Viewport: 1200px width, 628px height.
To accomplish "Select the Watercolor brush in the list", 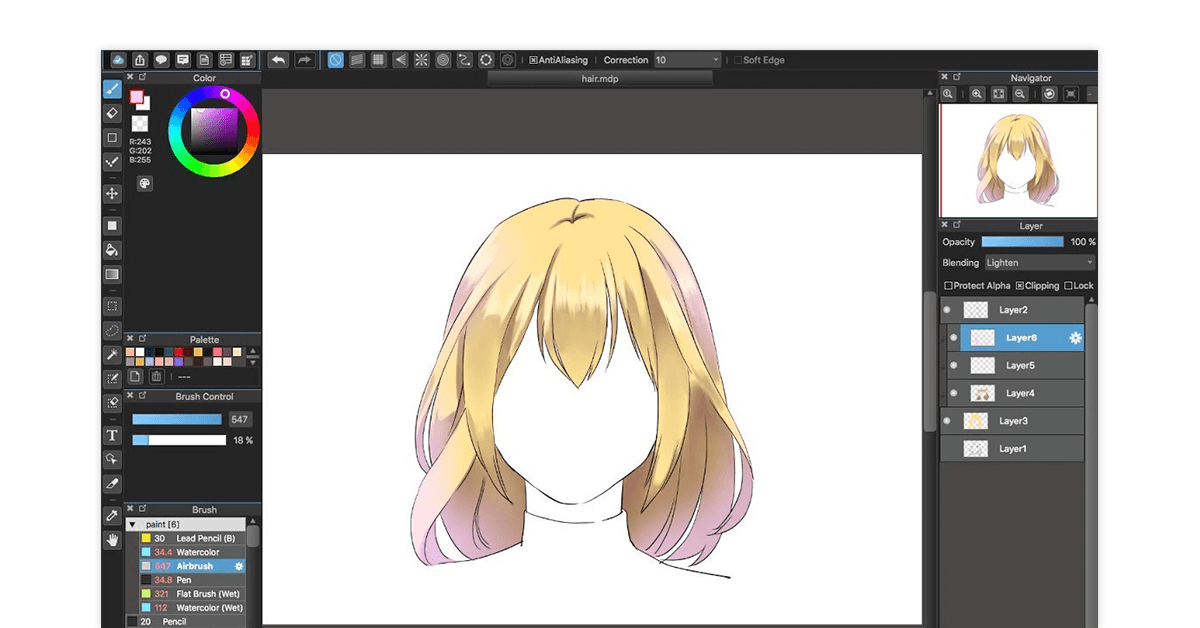I will pos(197,552).
